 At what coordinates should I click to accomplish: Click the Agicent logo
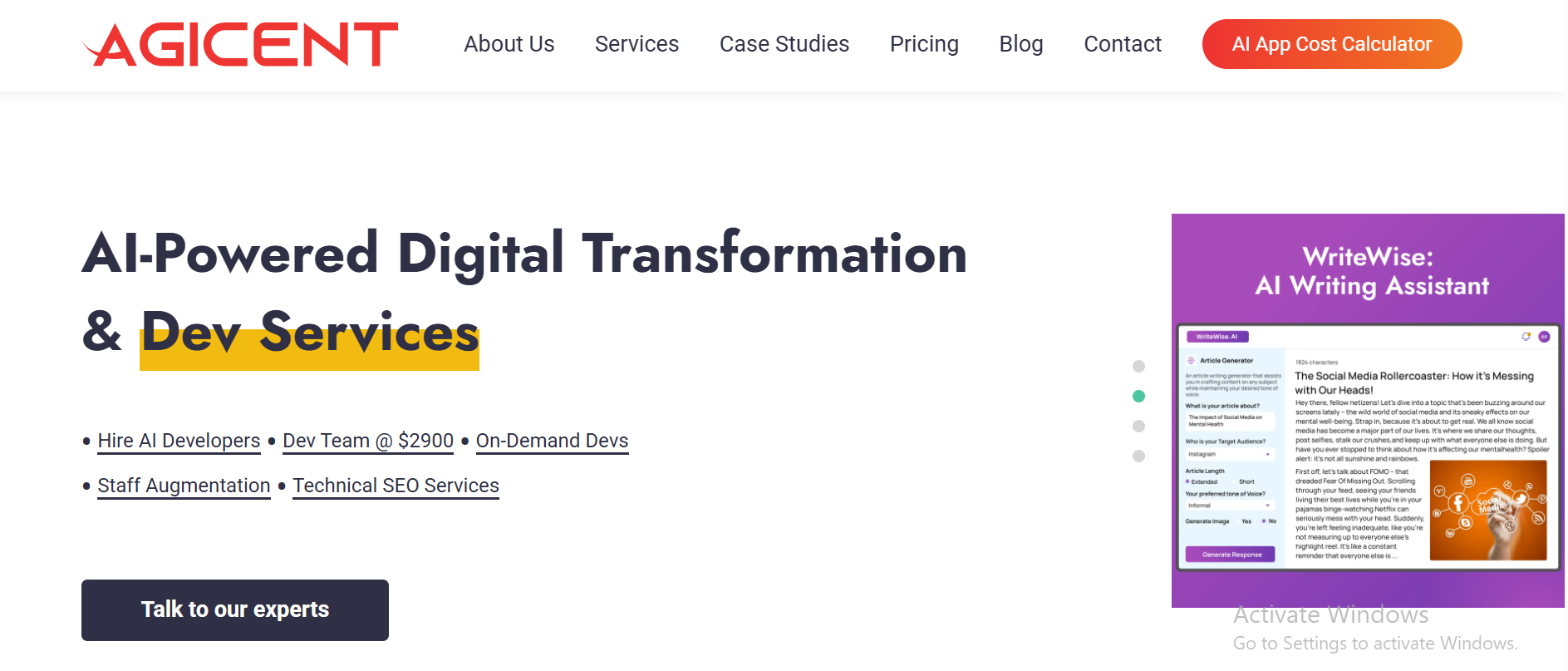(x=240, y=44)
